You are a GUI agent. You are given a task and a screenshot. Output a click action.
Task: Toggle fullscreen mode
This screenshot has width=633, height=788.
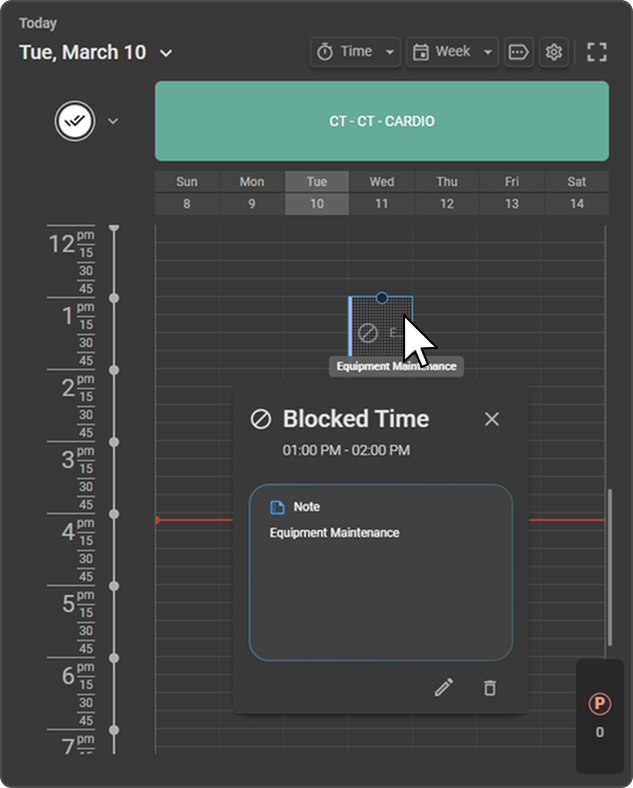click(597, 52)
